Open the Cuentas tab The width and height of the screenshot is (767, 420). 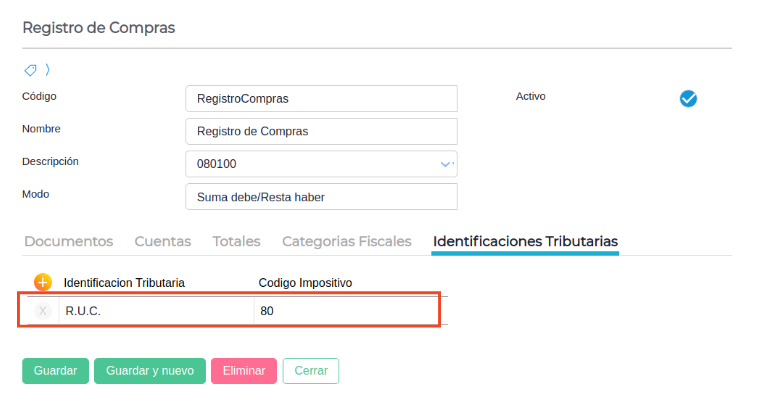coord(162,241)
